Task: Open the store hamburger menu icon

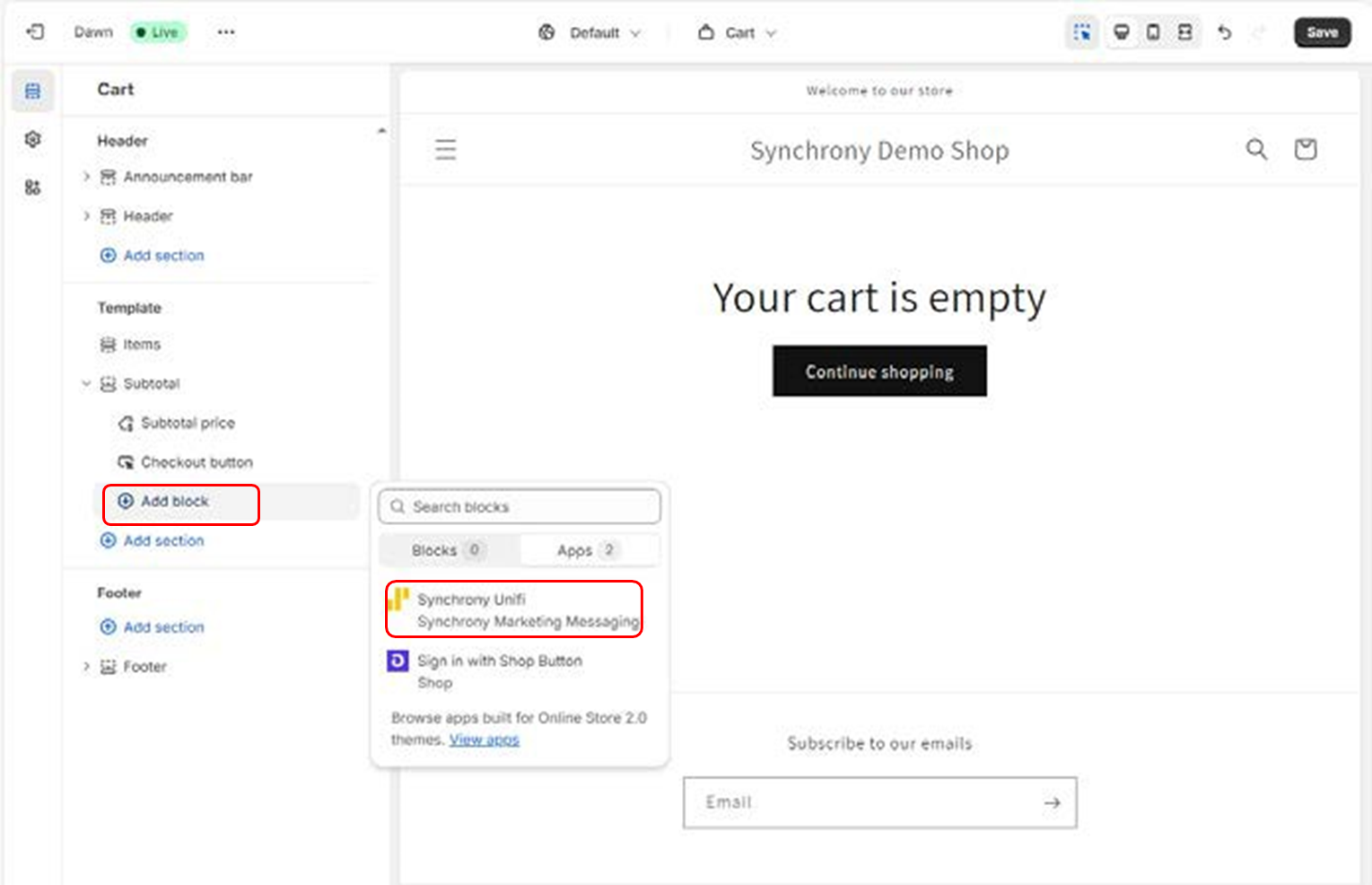Action: (446, 149)
